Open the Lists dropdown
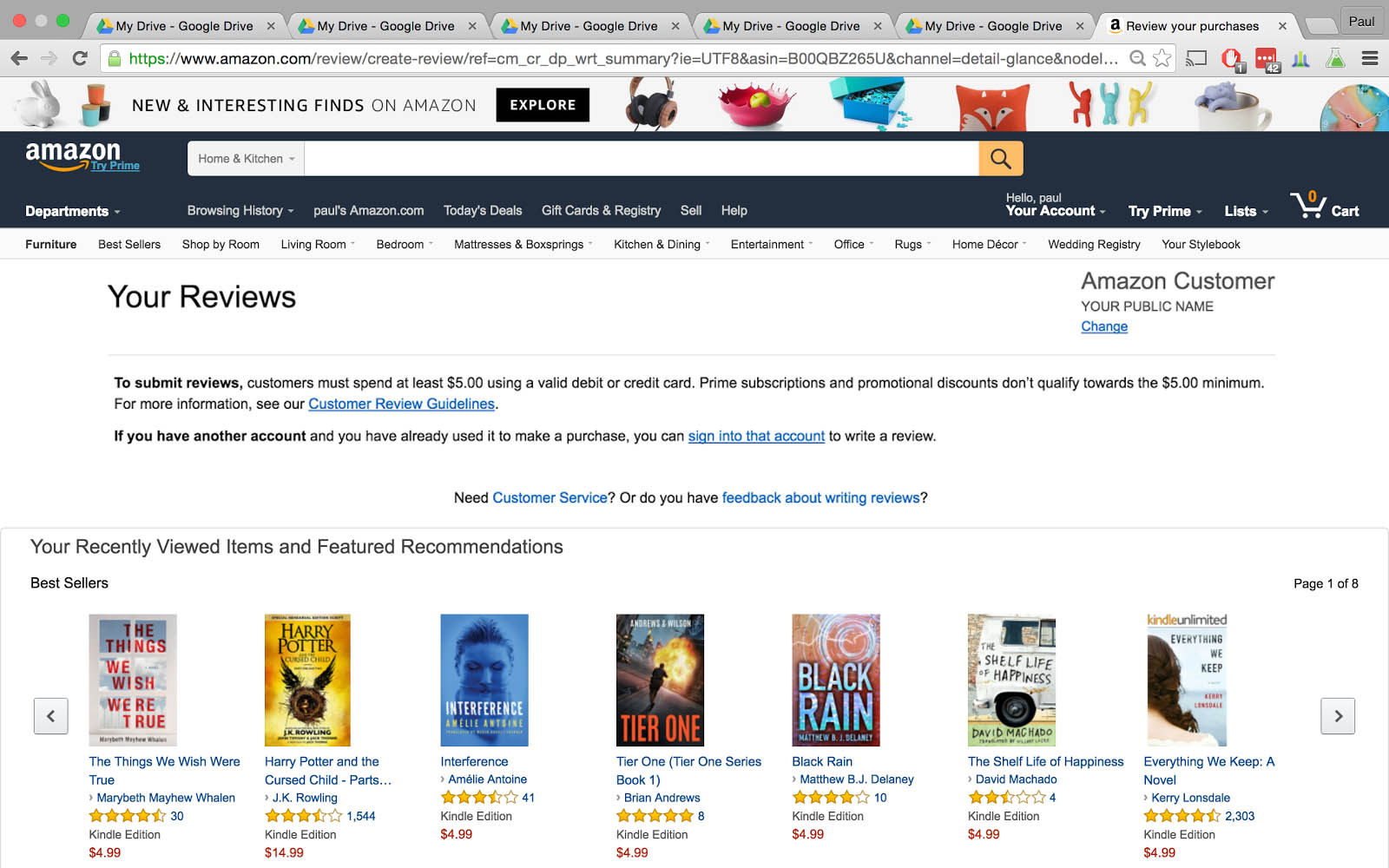This screenshot has height=868, width=1389. 1247,211
